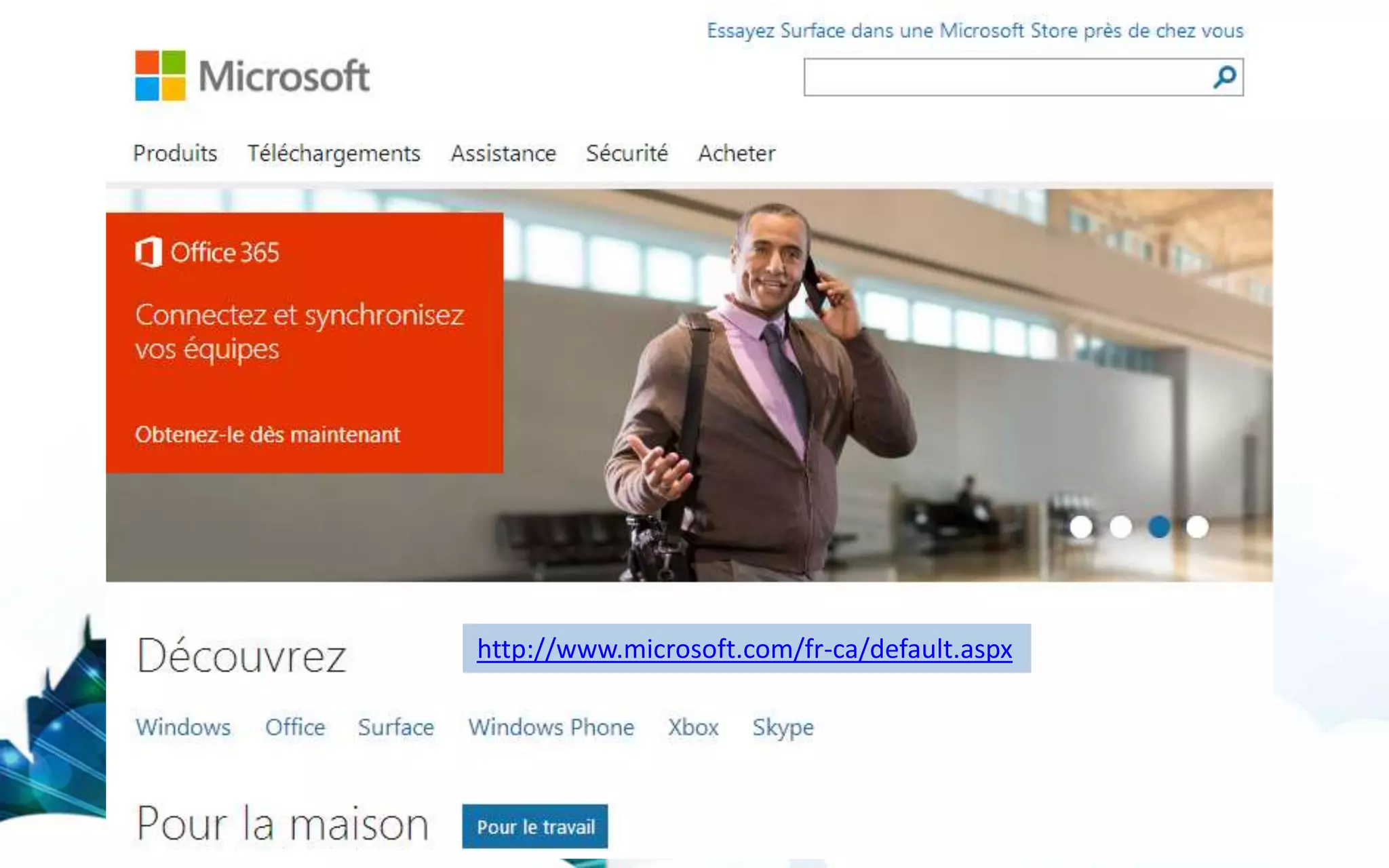Click the Office 365 logo icon
Viewport: 1389px width, 868px height.
pyautogui.click(x=148, y=252)
